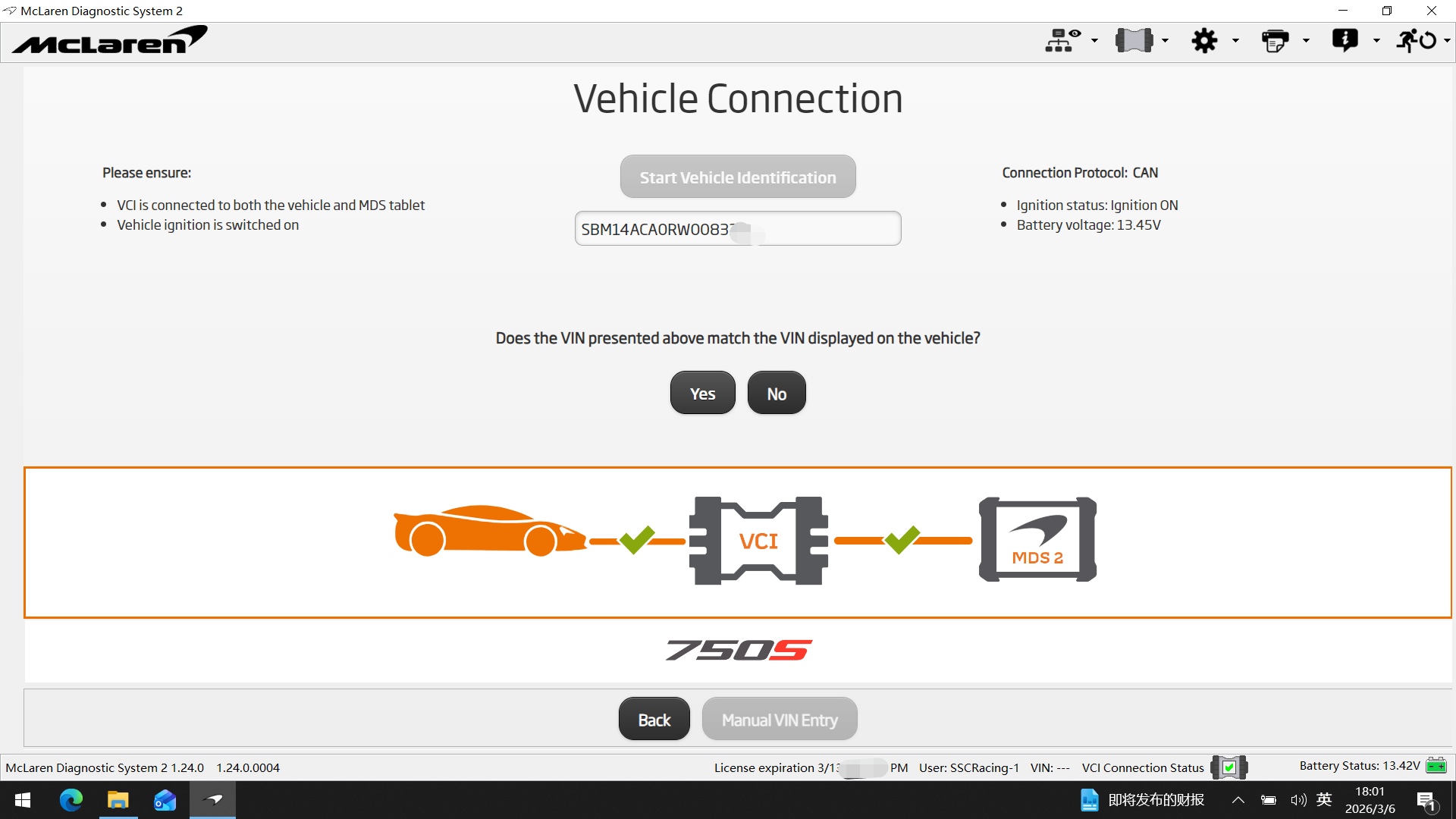Click the VCI device toolbar icon

coord(1134,40)
